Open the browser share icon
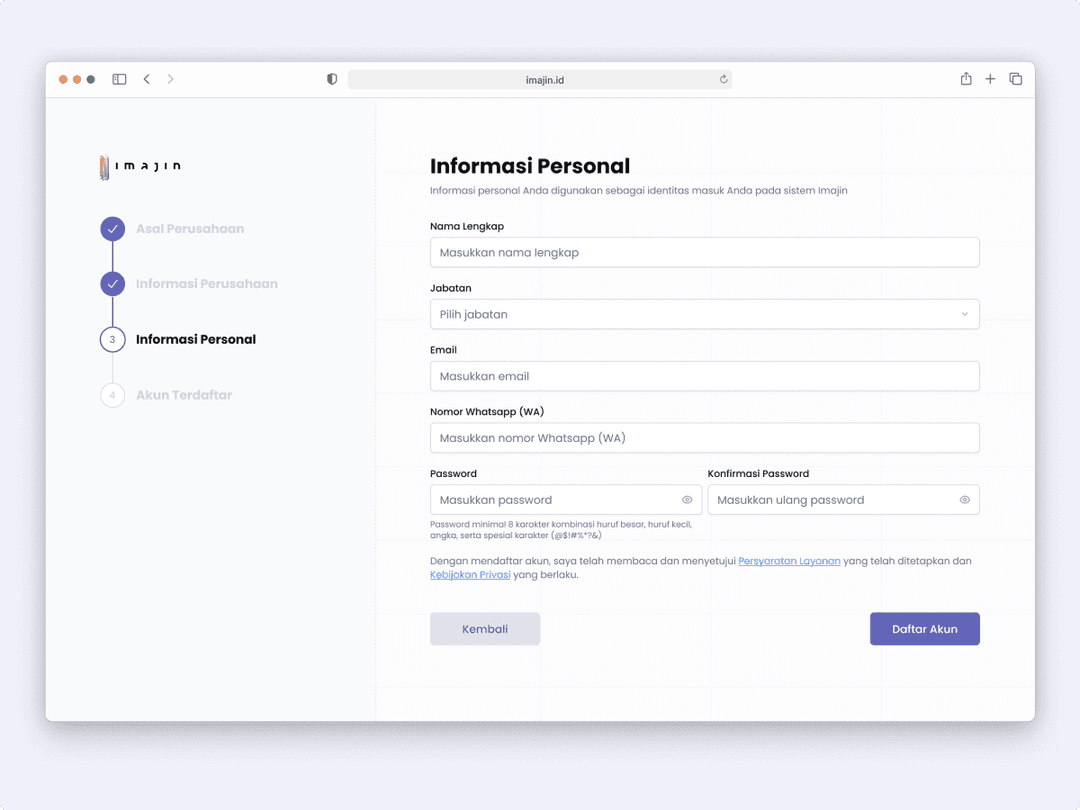 click(x=966, y=79)
